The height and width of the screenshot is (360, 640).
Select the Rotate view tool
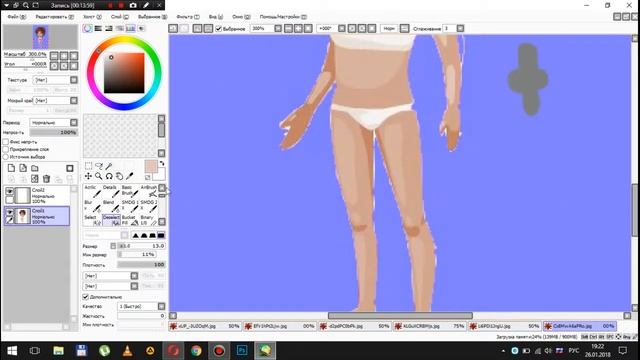point(109,176)
